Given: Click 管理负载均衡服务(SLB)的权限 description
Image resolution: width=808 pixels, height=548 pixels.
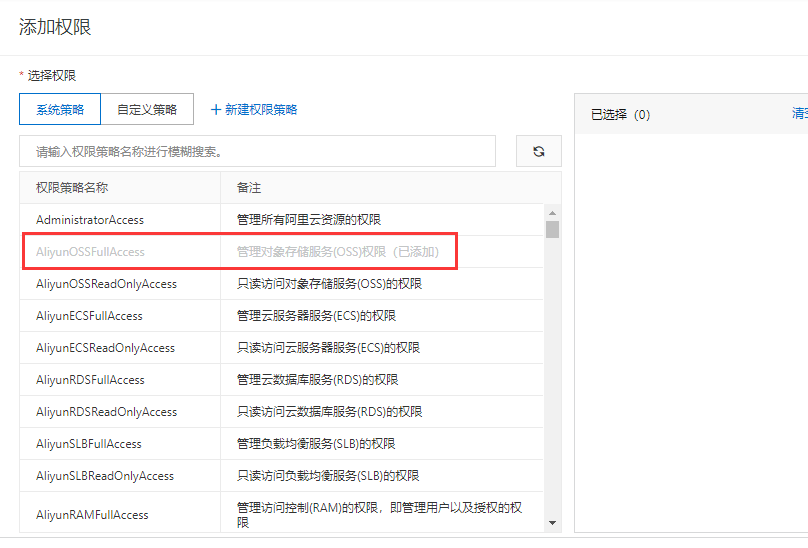Looking at the screenshot, I should click(316, 443).
